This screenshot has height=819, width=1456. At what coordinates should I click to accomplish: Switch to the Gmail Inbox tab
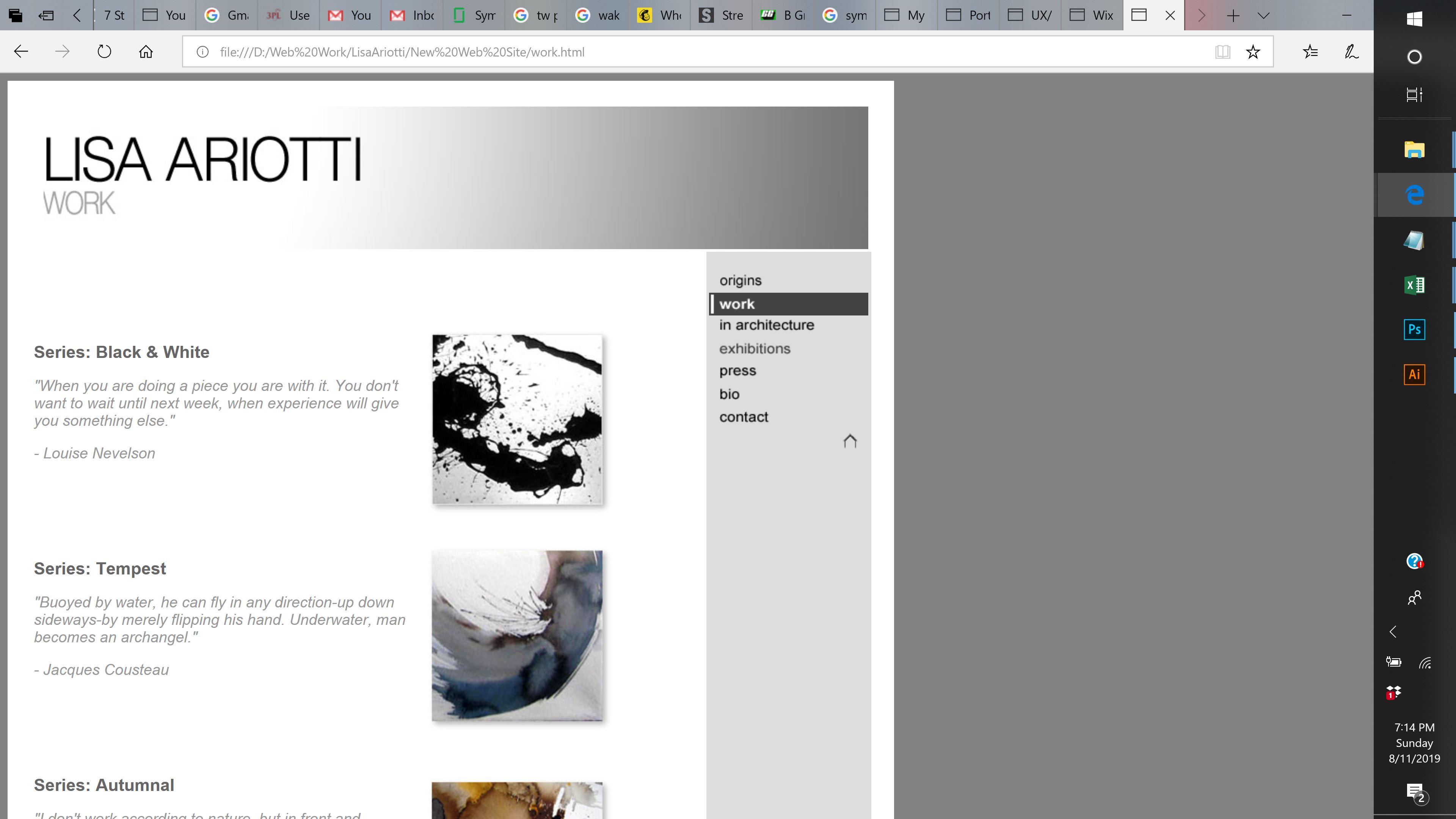tap(413, 15)
